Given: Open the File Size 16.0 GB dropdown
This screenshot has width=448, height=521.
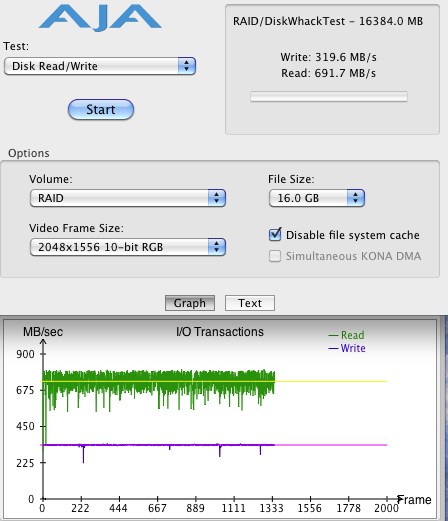Looking at the screenshot, I should click(x=317, y=198).
